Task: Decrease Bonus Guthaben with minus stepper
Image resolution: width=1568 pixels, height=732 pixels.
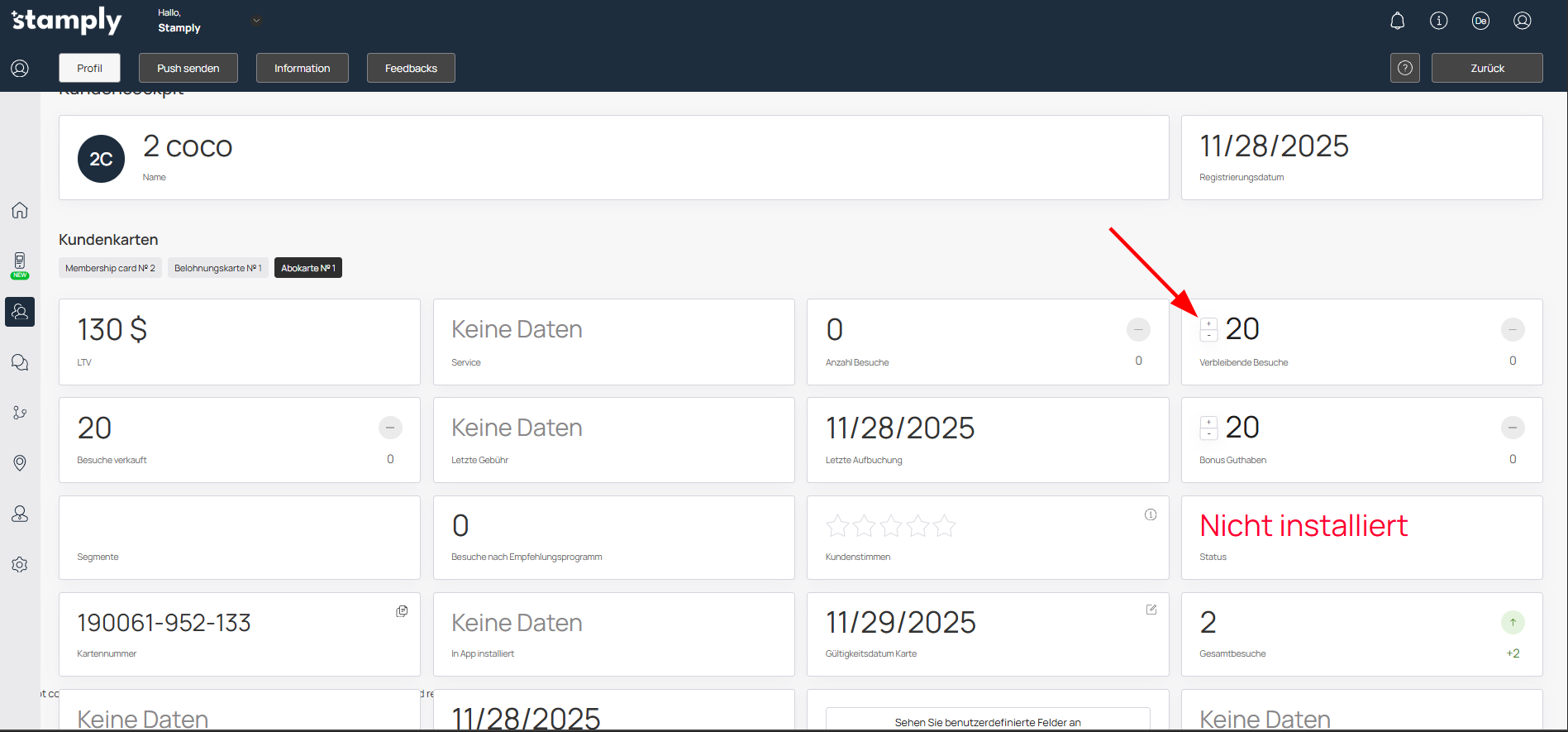Action: [x=1208, y=433]
